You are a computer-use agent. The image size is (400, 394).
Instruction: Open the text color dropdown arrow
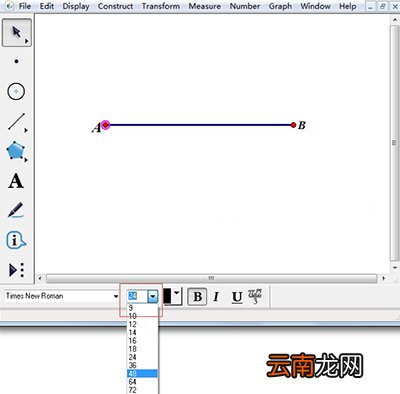[177, 293]
